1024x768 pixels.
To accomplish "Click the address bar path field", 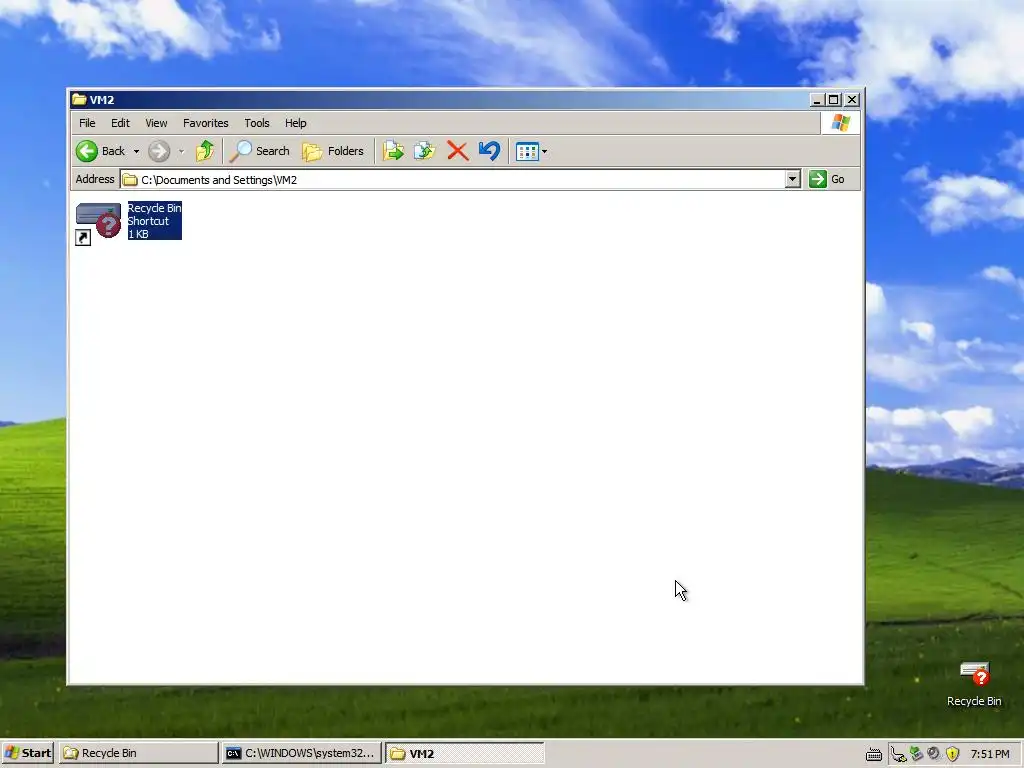I will (x=453, y=180).
